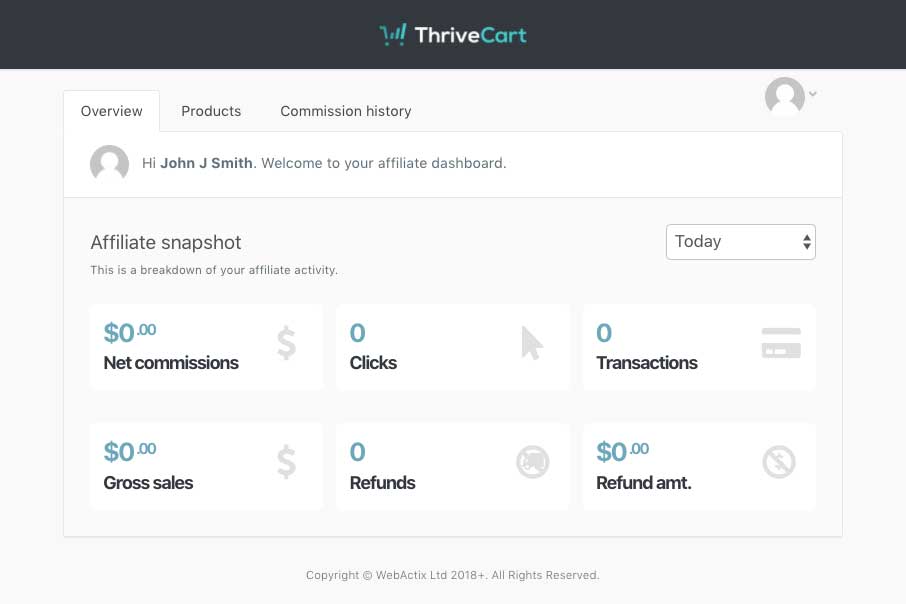This screenshot has width=906, height=604.
Task: Click the refund arrow icon on Refunds card
Action: (x=533, y=462)
